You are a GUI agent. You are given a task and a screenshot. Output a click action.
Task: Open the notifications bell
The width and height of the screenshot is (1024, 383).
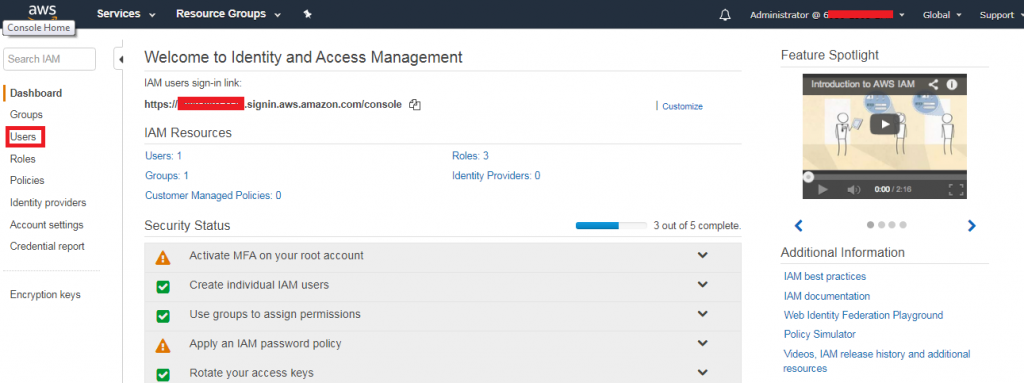coord(725,15)
